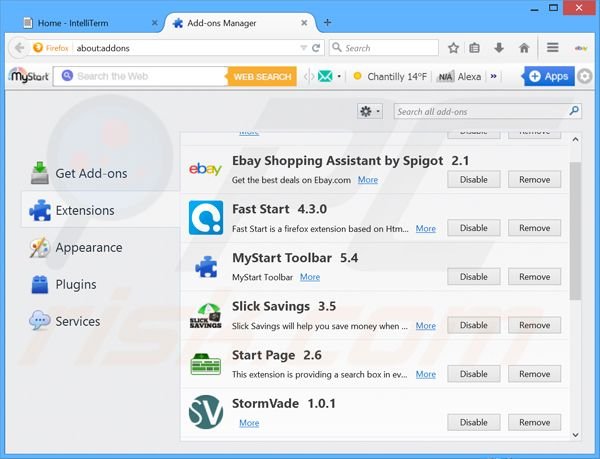Bookmark this page with the star icon
This screenshot has width=600, height=459.
(x=453, y=48)
